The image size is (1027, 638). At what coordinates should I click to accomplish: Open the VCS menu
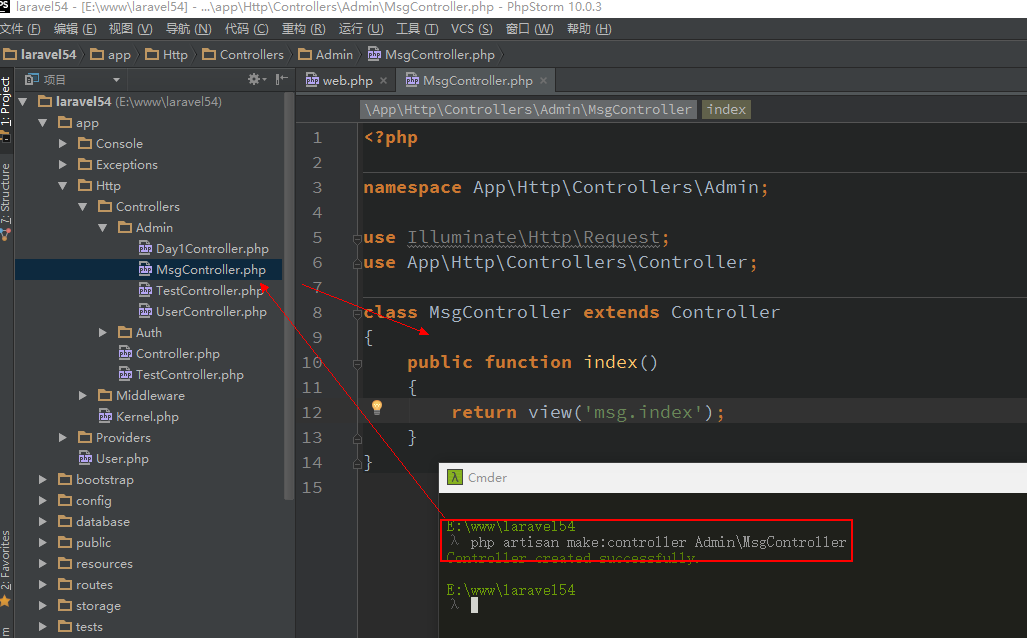point(470,29)
